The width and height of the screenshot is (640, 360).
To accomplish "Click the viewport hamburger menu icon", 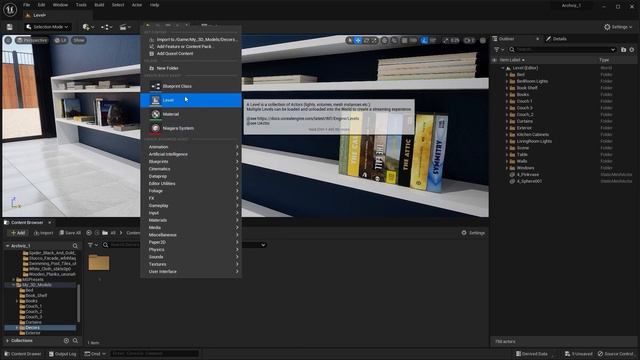I will click(x=8, y=40).
